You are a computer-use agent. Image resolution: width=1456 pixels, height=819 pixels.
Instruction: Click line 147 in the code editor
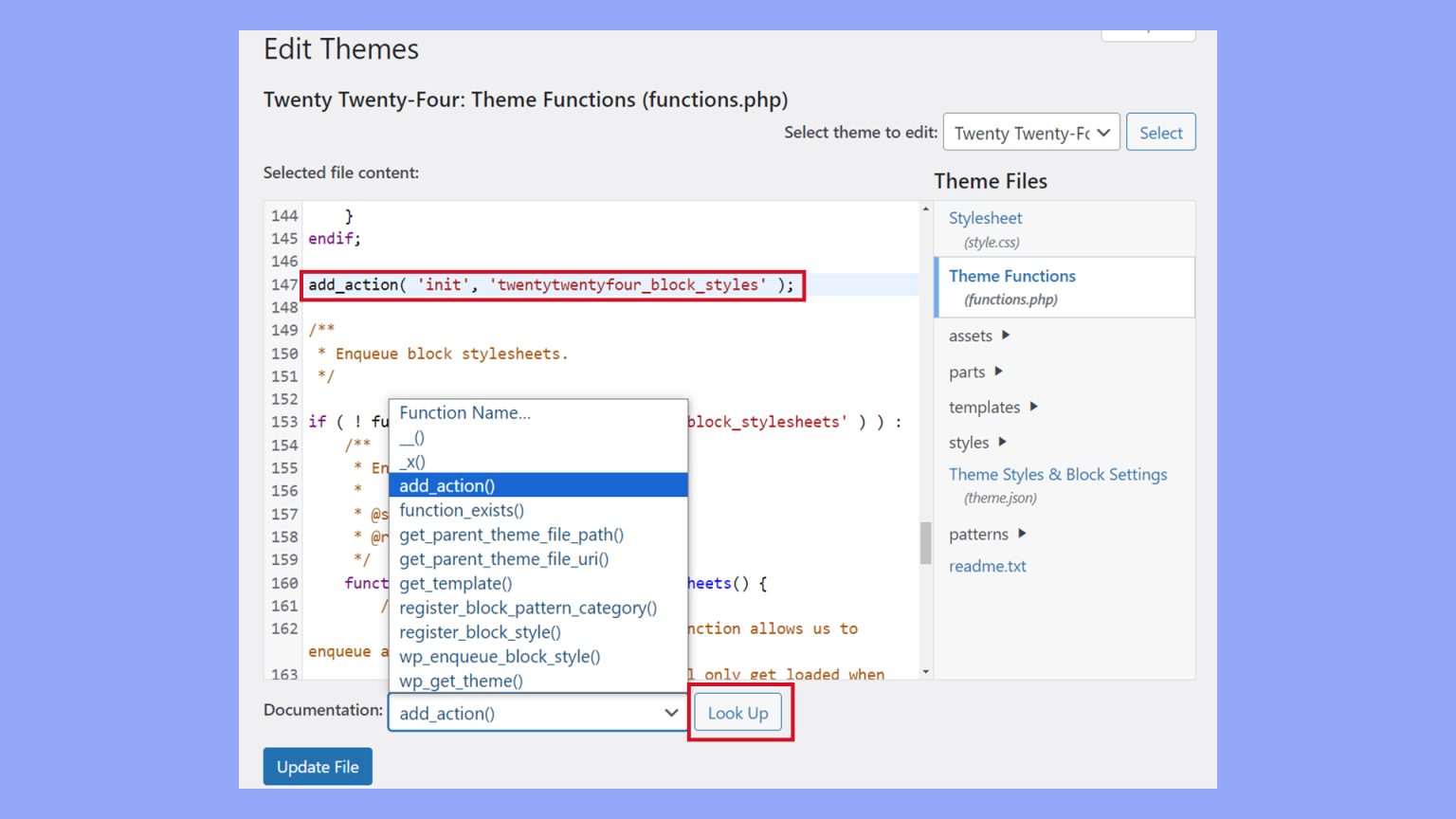click(x=553, y=284)
